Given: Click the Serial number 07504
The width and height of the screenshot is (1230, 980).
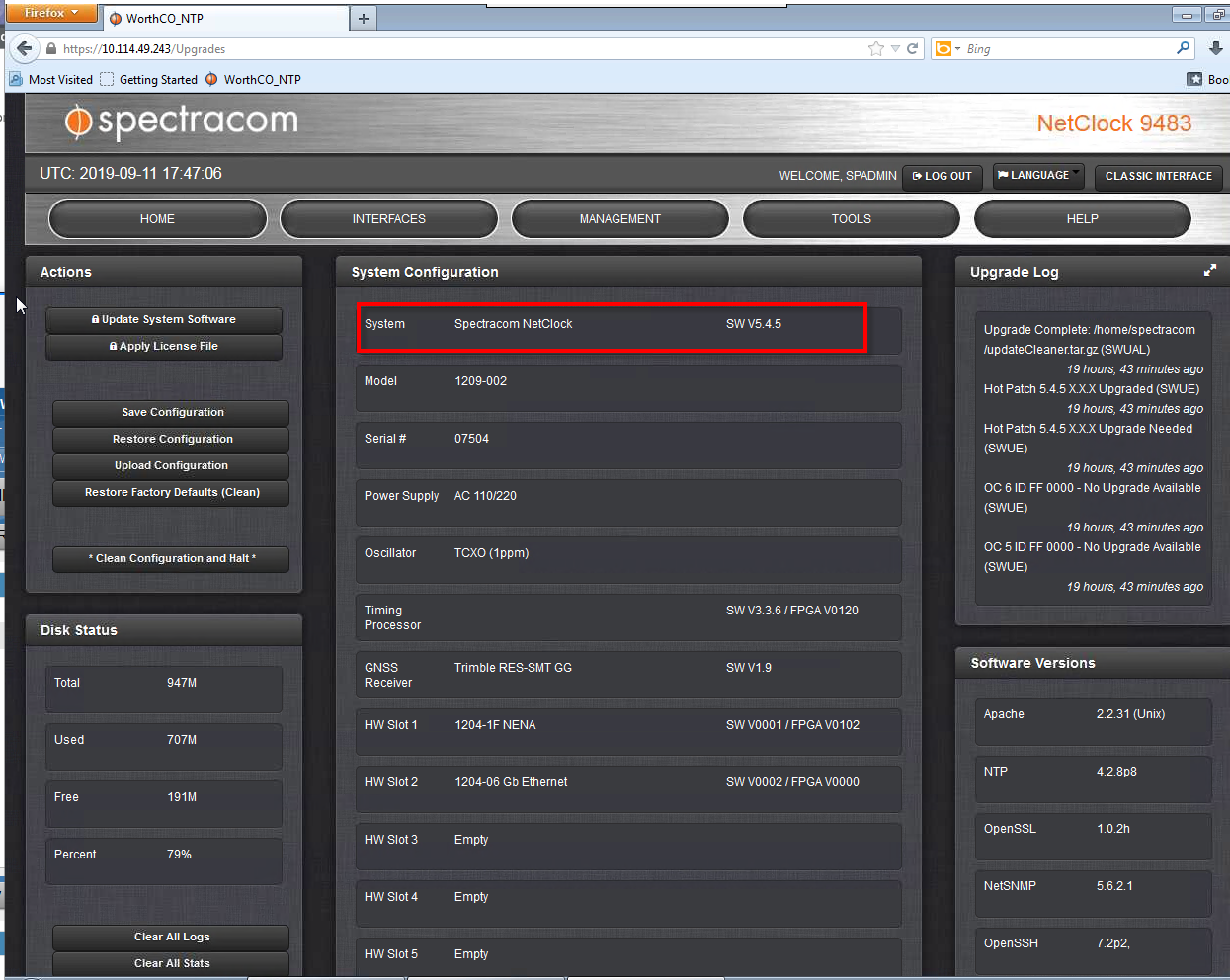Looking at the screenshot, I should pos(471,439).
